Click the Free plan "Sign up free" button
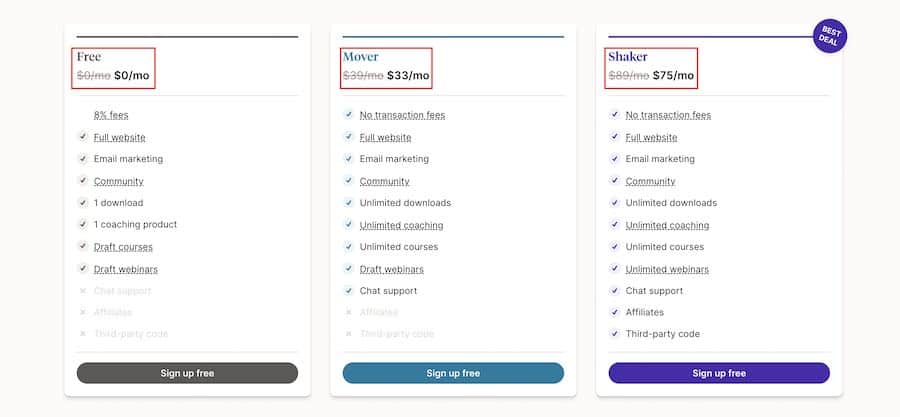 click(x=187, y=373)
